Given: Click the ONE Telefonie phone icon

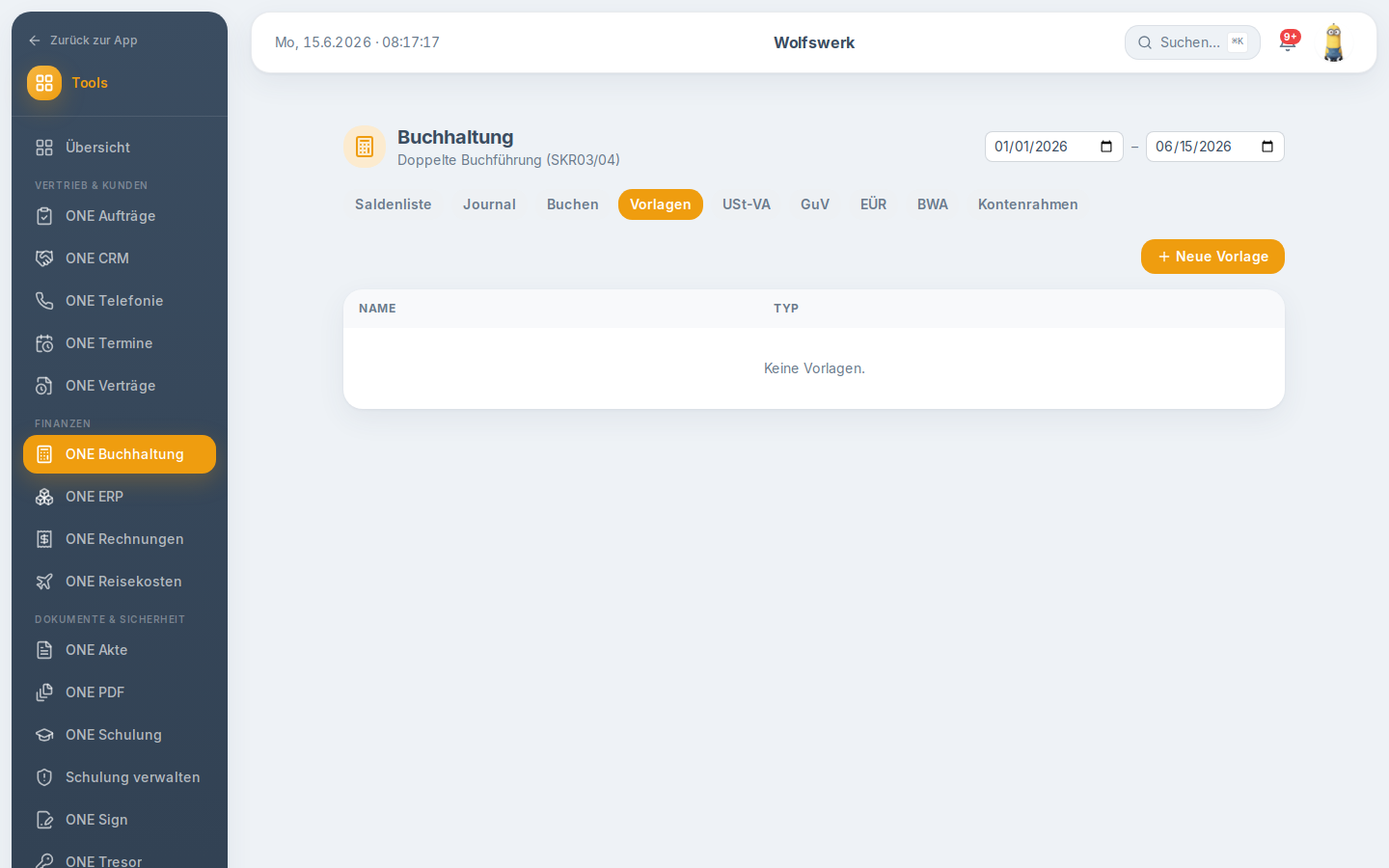Looking at the screenshot, I should pos(44,301).
